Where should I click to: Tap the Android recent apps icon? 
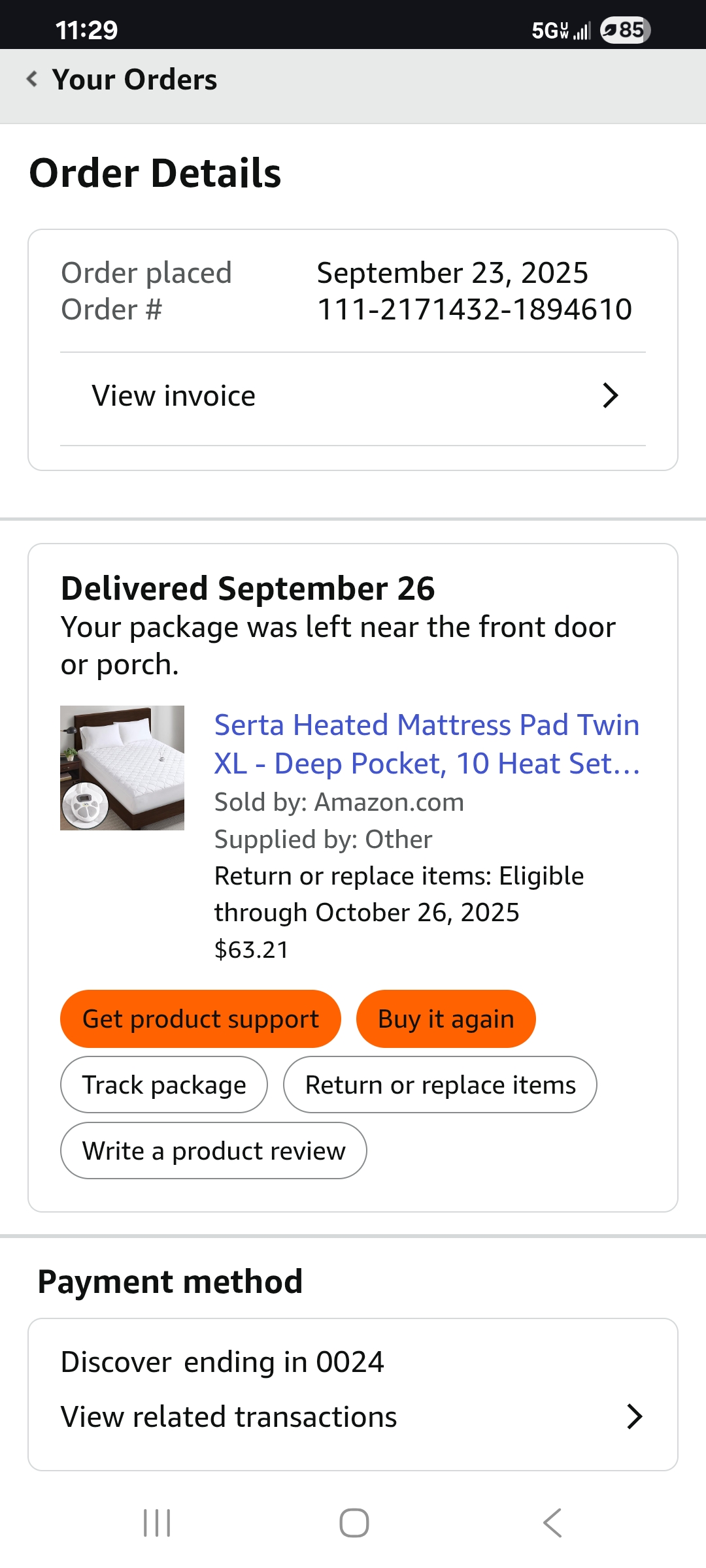pos(157,1523)
